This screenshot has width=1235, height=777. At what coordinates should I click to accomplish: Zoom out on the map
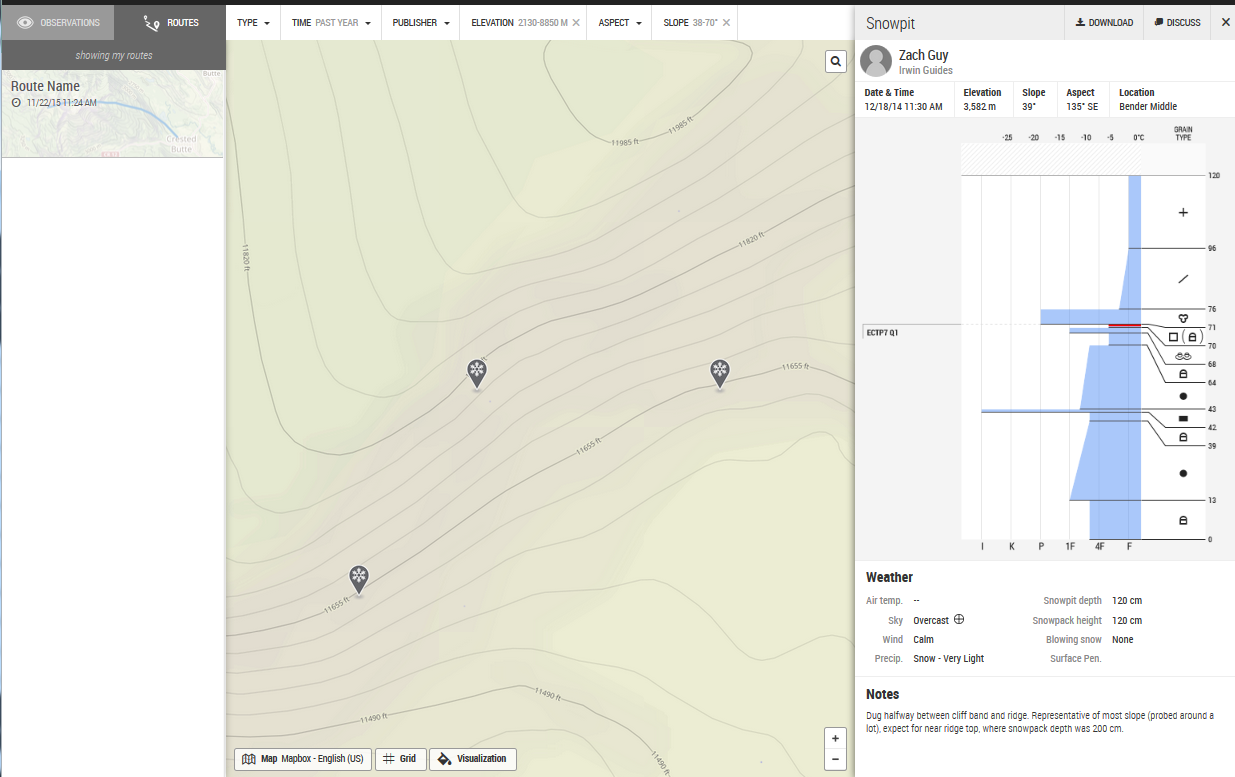[x=835, y=760]
